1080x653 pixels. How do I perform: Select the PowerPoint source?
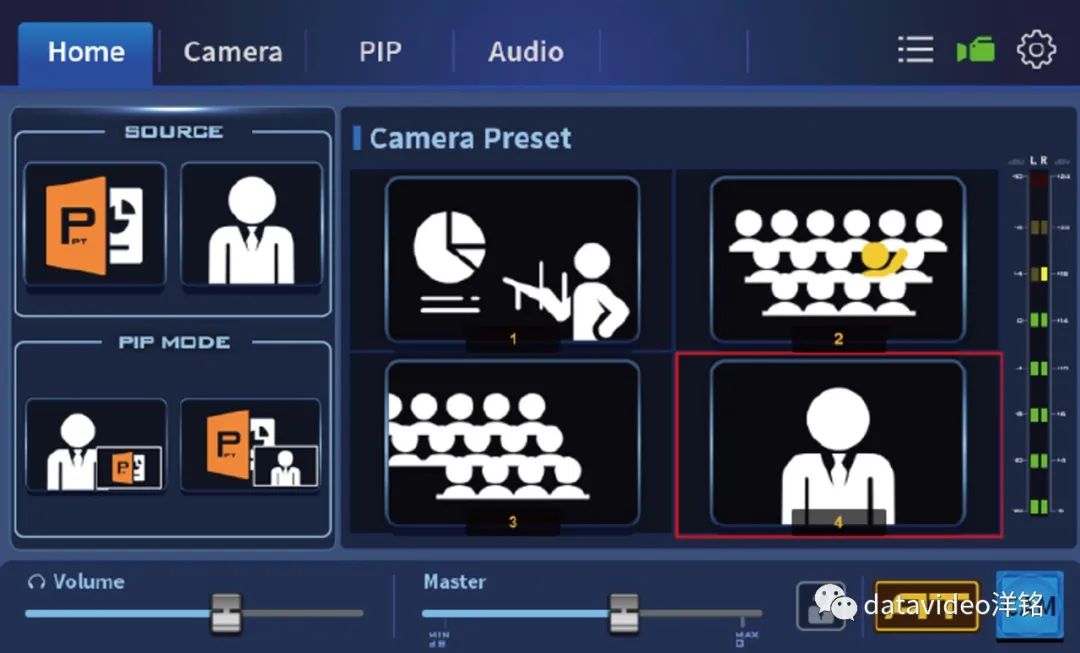tap(95, 225)
